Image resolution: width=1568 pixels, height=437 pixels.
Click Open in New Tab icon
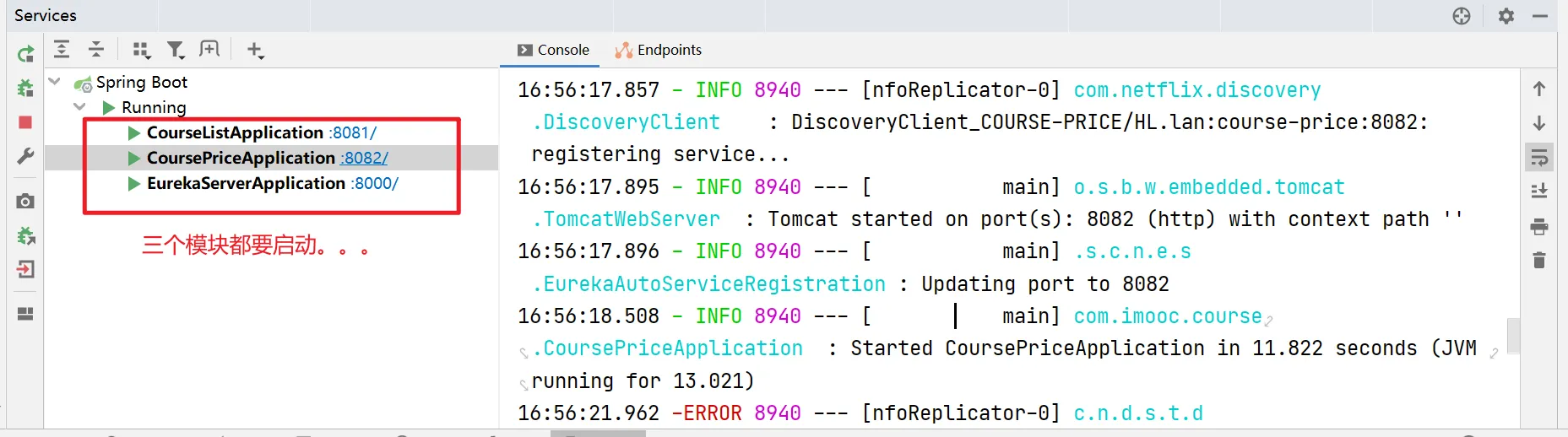(209, 49)
